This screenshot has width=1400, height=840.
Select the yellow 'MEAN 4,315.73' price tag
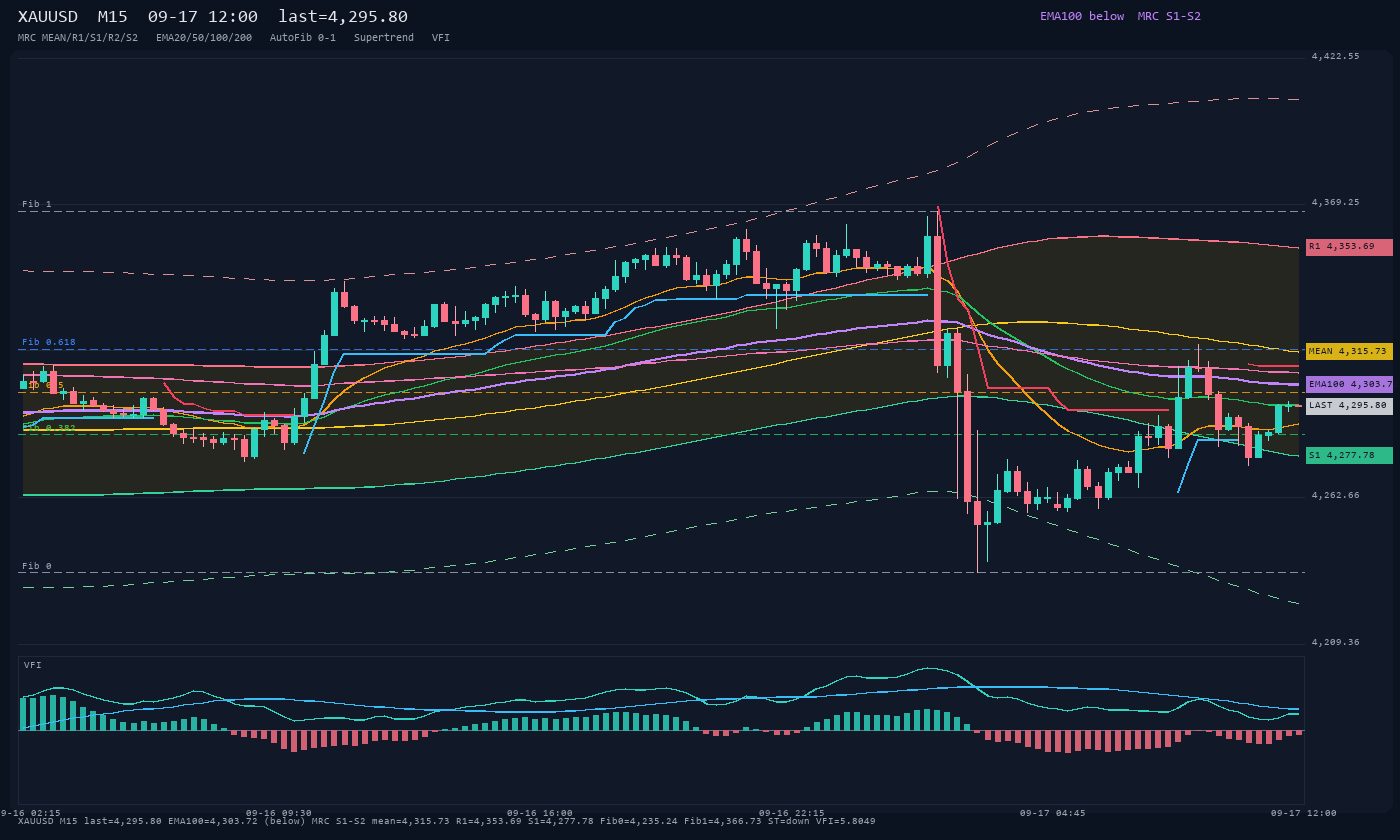(1349, 352)
